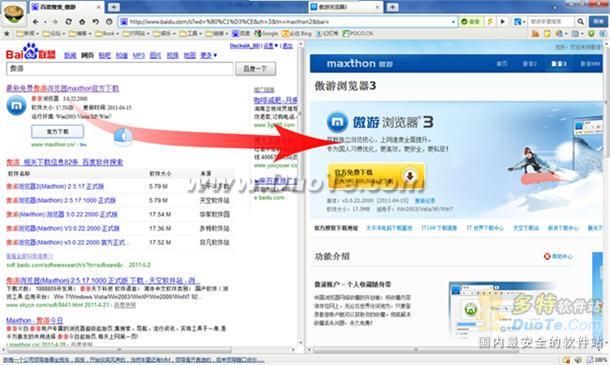The image size is (610, 365).
Task: Open the POCO.CN bookmark
Action: [x=358, y=34]
